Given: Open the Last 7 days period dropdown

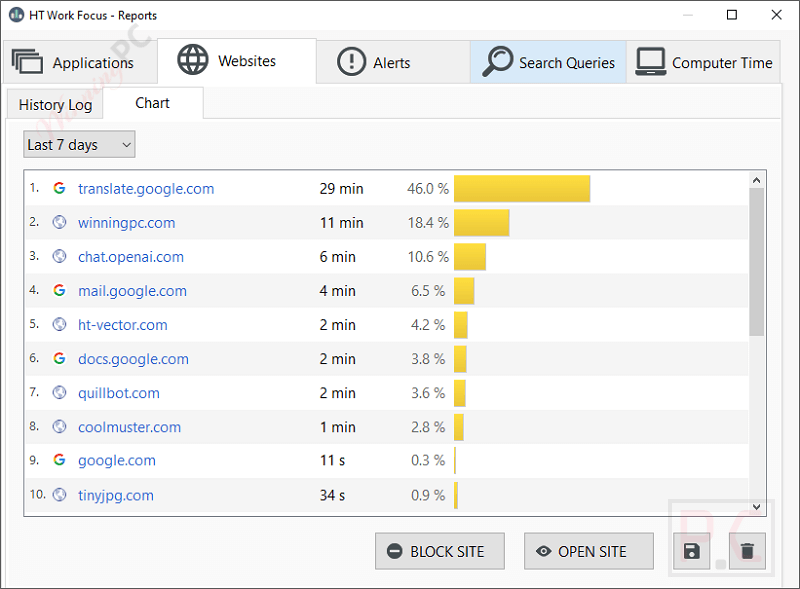Looking at the screenshot, I should click(x=79, y=144).
